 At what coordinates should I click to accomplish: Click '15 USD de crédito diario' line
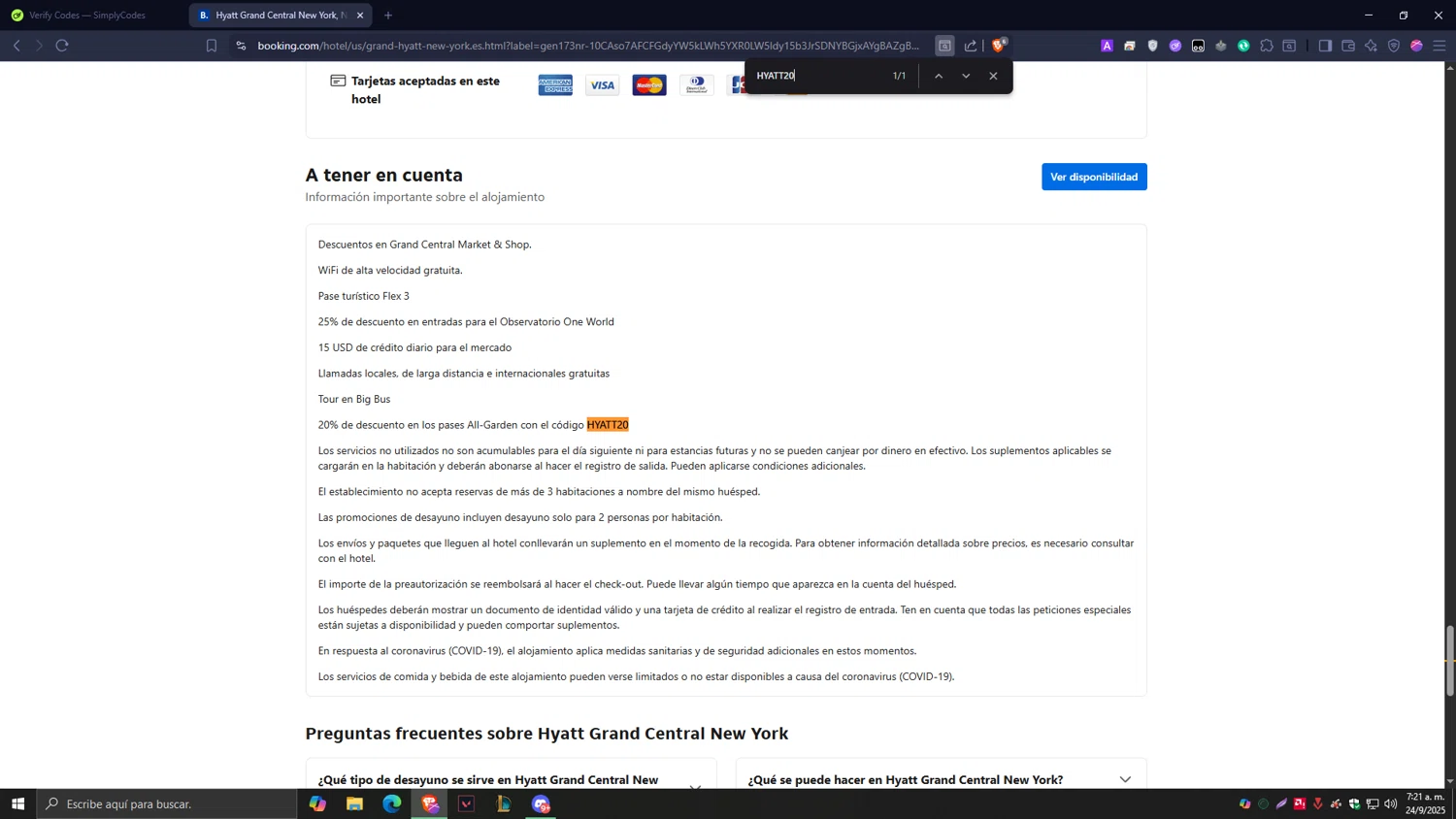414,347
